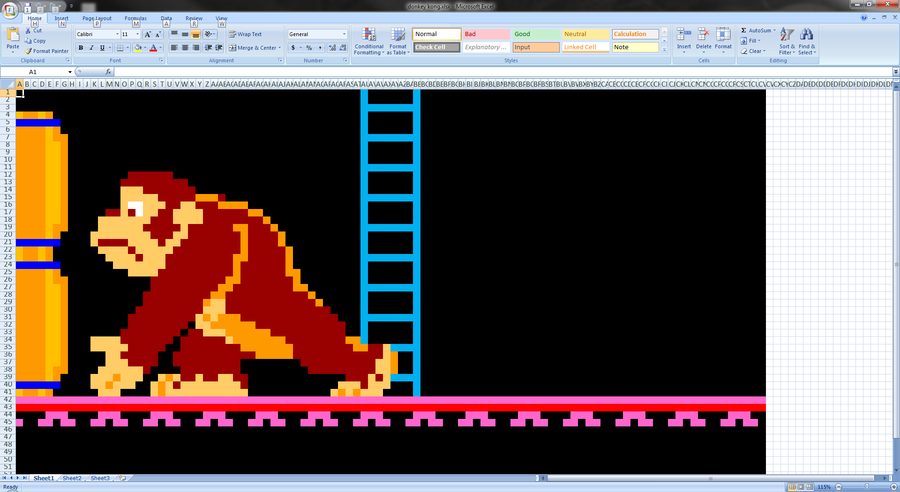The width and height of the screenshot is (900, 492).
Task: Open the Clear dropdown
Action: 752,51
